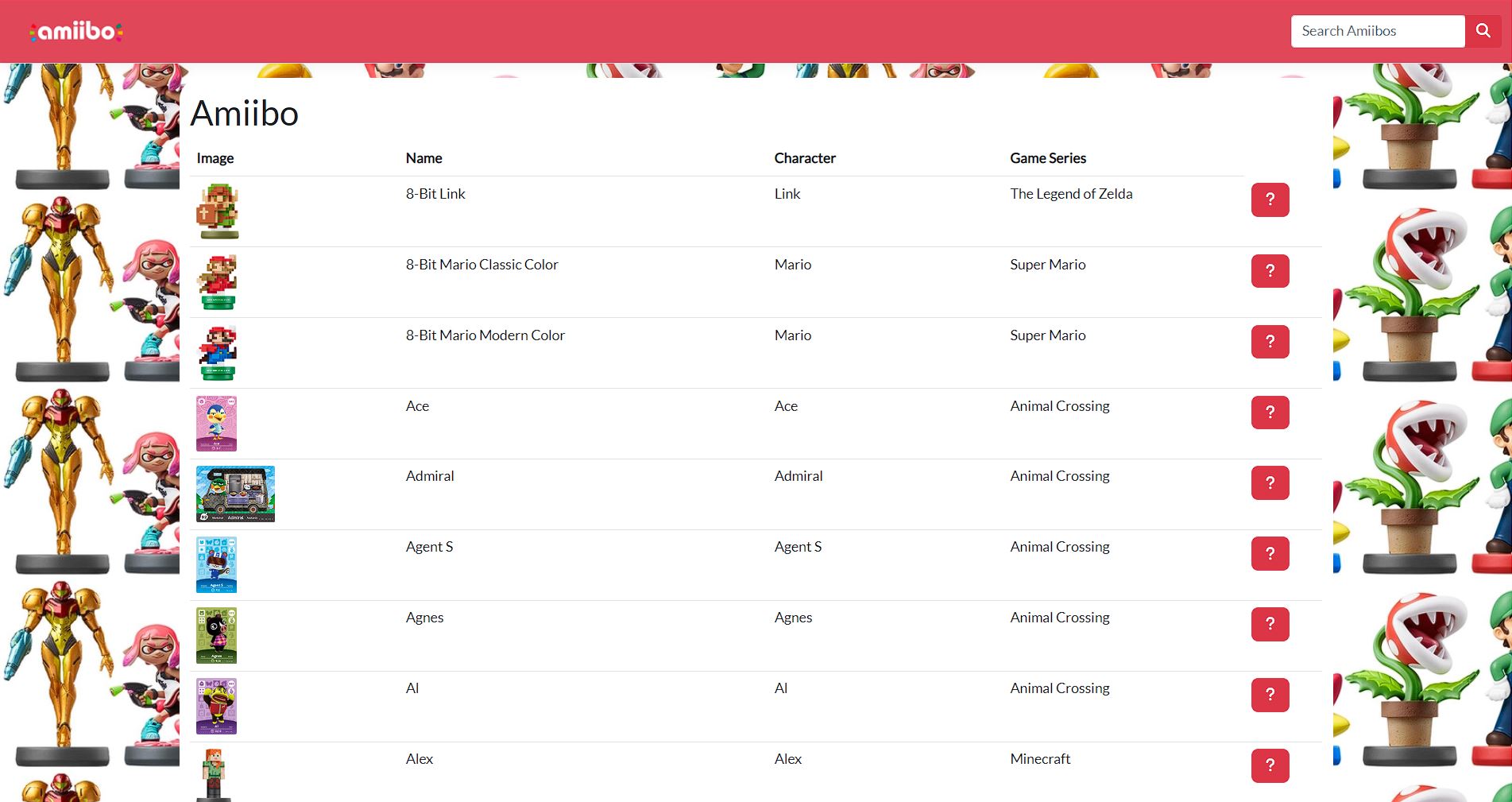
Task: Click the 8-Bit Mario Modern Color figure image
Action: (217, 352)
